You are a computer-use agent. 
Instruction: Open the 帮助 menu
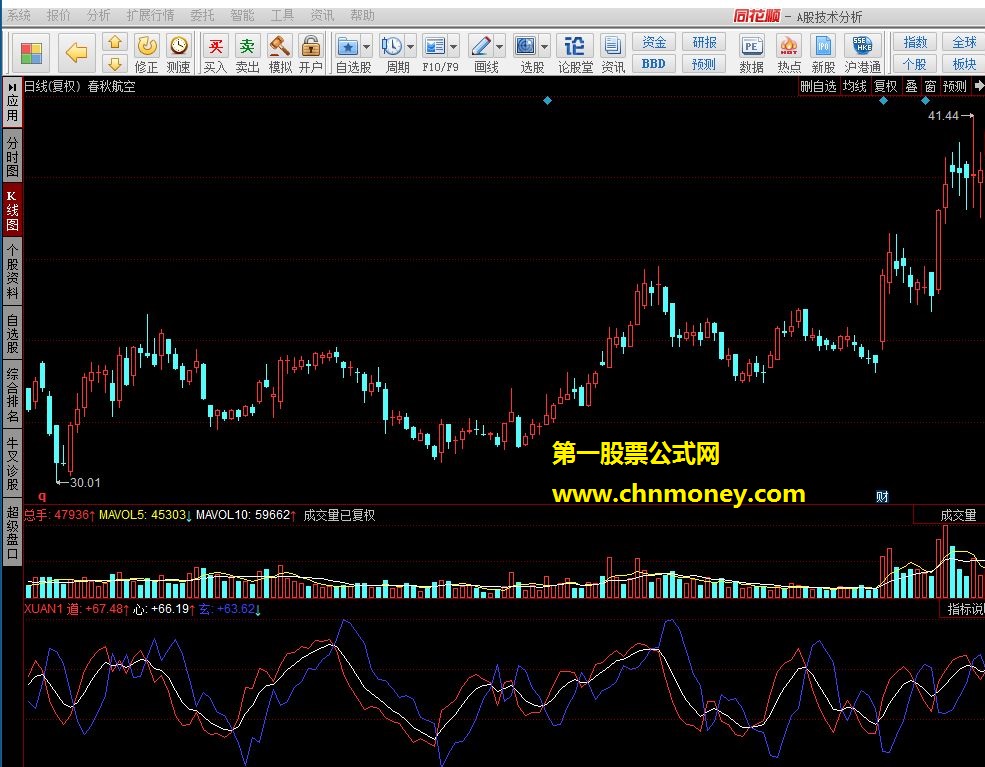click(362, 14)
